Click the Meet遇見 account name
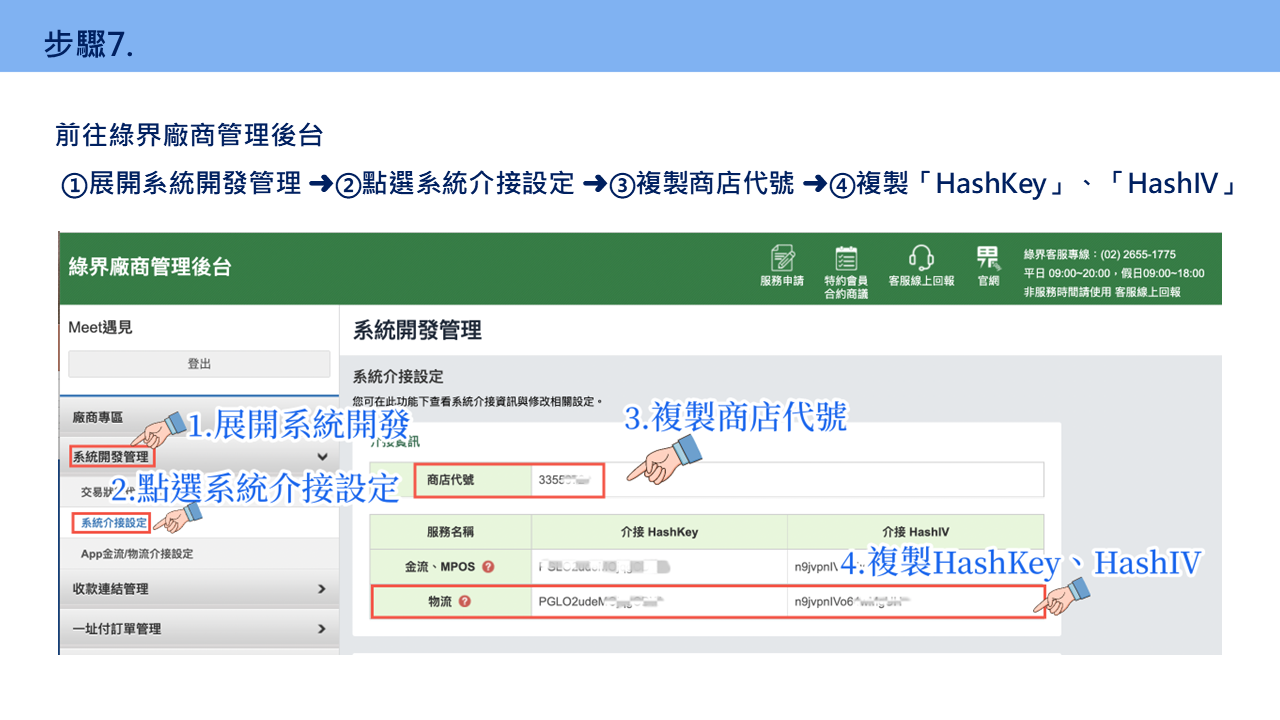The image size is (1280, 720). click(x=100, y=328)
